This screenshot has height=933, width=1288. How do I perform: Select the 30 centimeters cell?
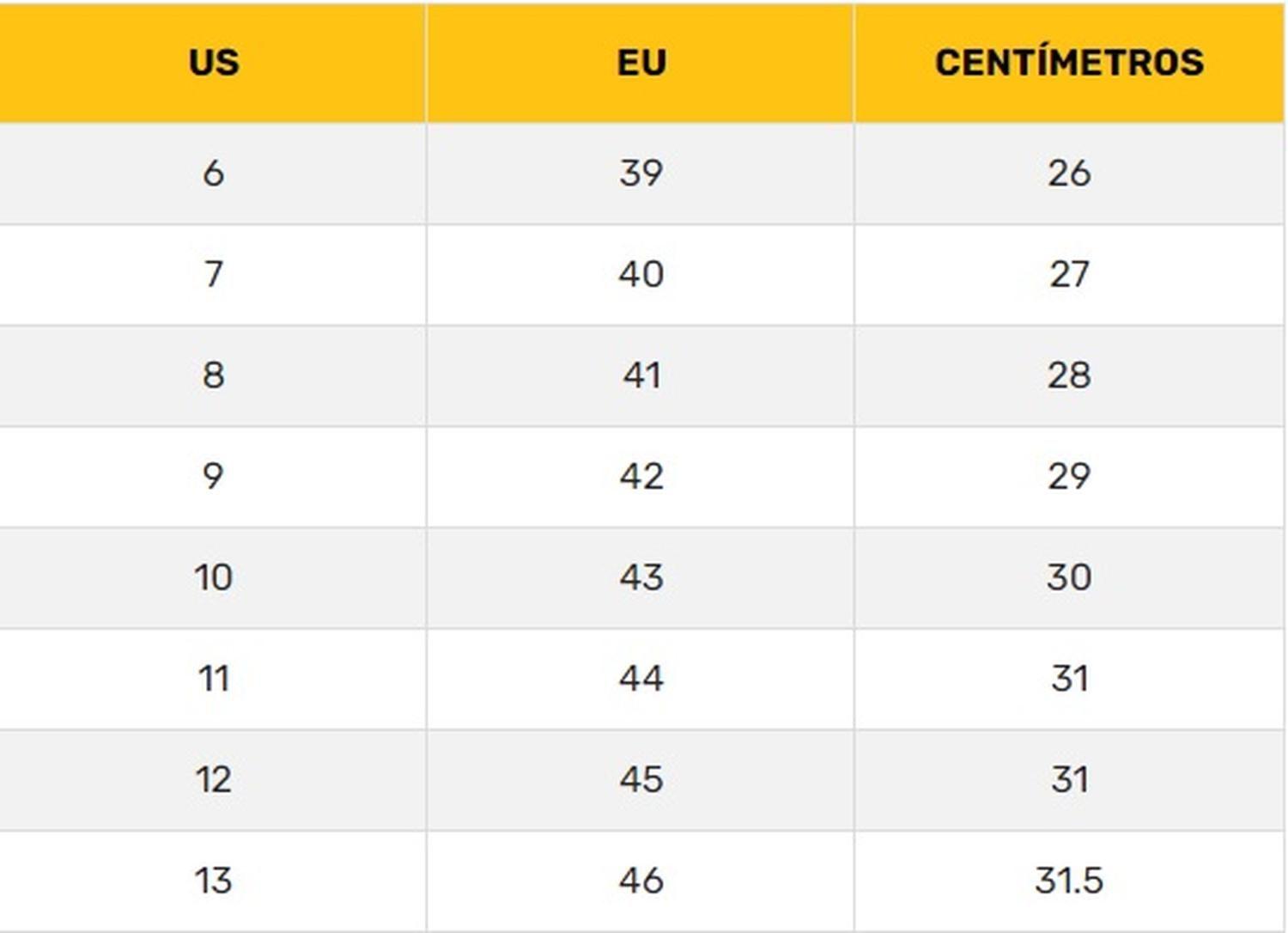pyautogui.click(x=1069, y=577)
